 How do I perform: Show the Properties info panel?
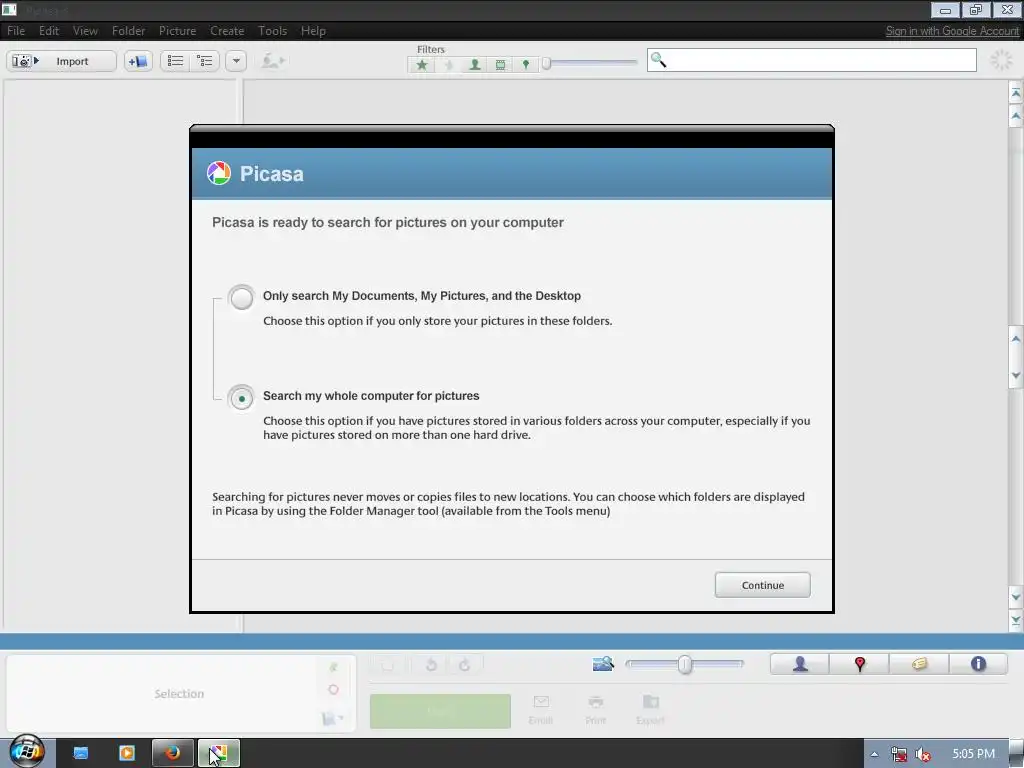coord(978,664)
